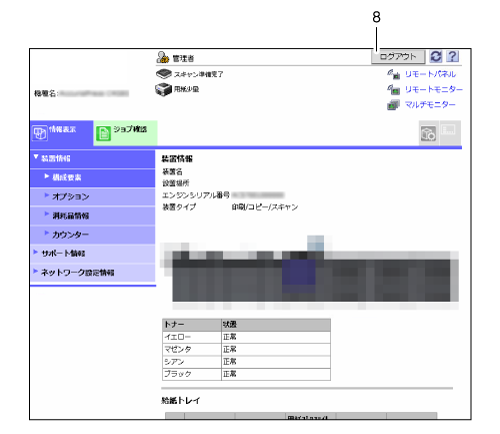This screenshot has height=434, width=500.
Task: Click the ログアウト (logout) button
Action: [x=398, y=57]
